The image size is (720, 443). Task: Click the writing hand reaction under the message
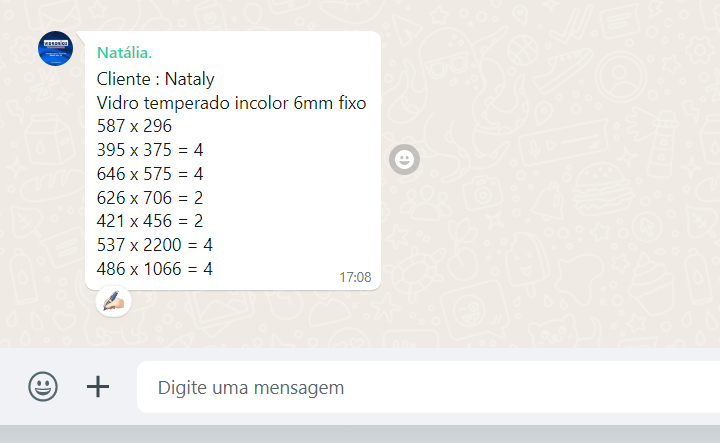(x=113, y=302)
